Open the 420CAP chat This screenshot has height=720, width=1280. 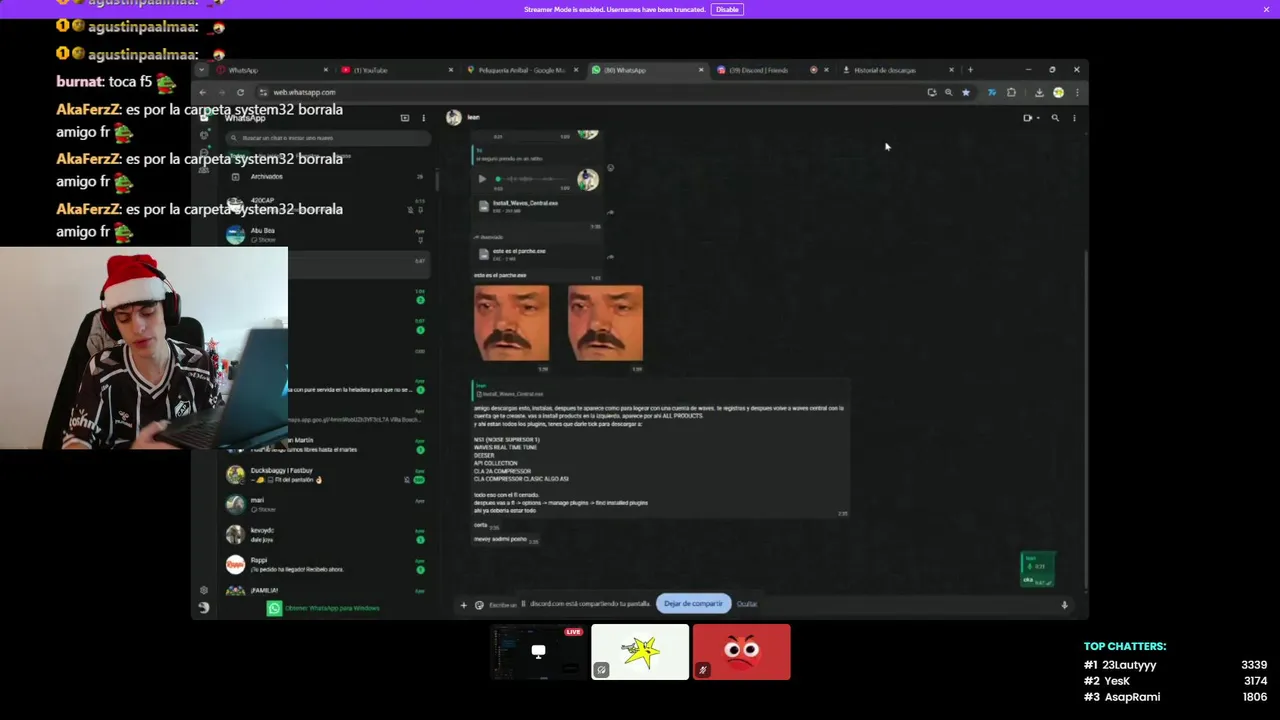(x=327, y=205)
